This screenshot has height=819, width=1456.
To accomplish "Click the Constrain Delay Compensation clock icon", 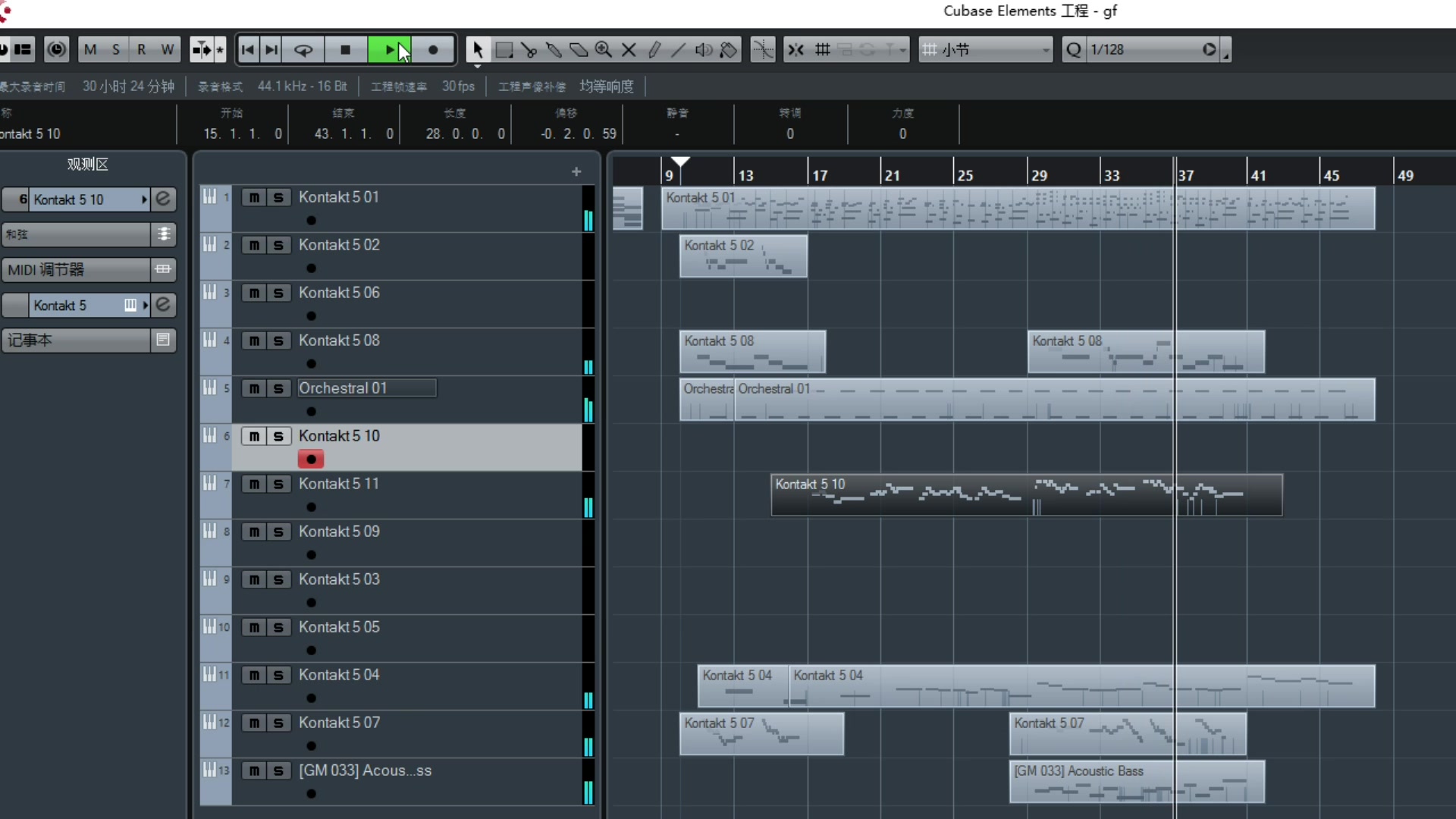I will coord(56,50).
